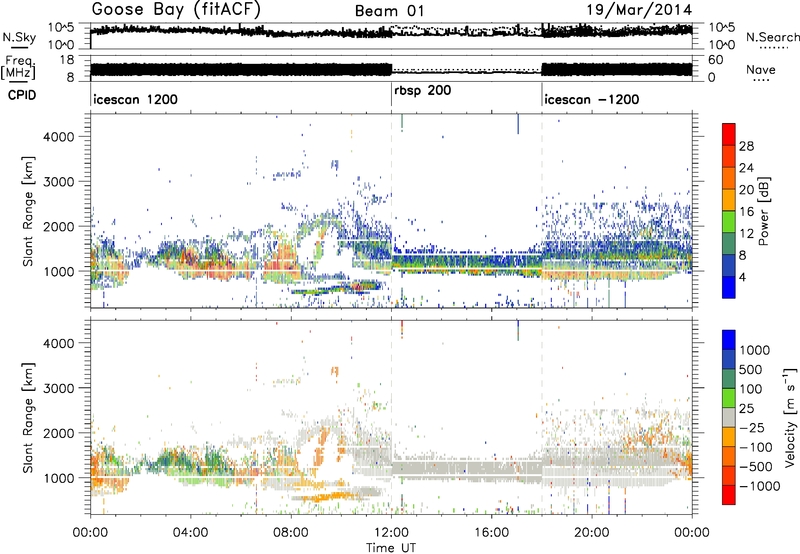The height and width of the screenshot is (554, 800).
Task: Click the '28' power colorbar value
Action: coord(746,146)
